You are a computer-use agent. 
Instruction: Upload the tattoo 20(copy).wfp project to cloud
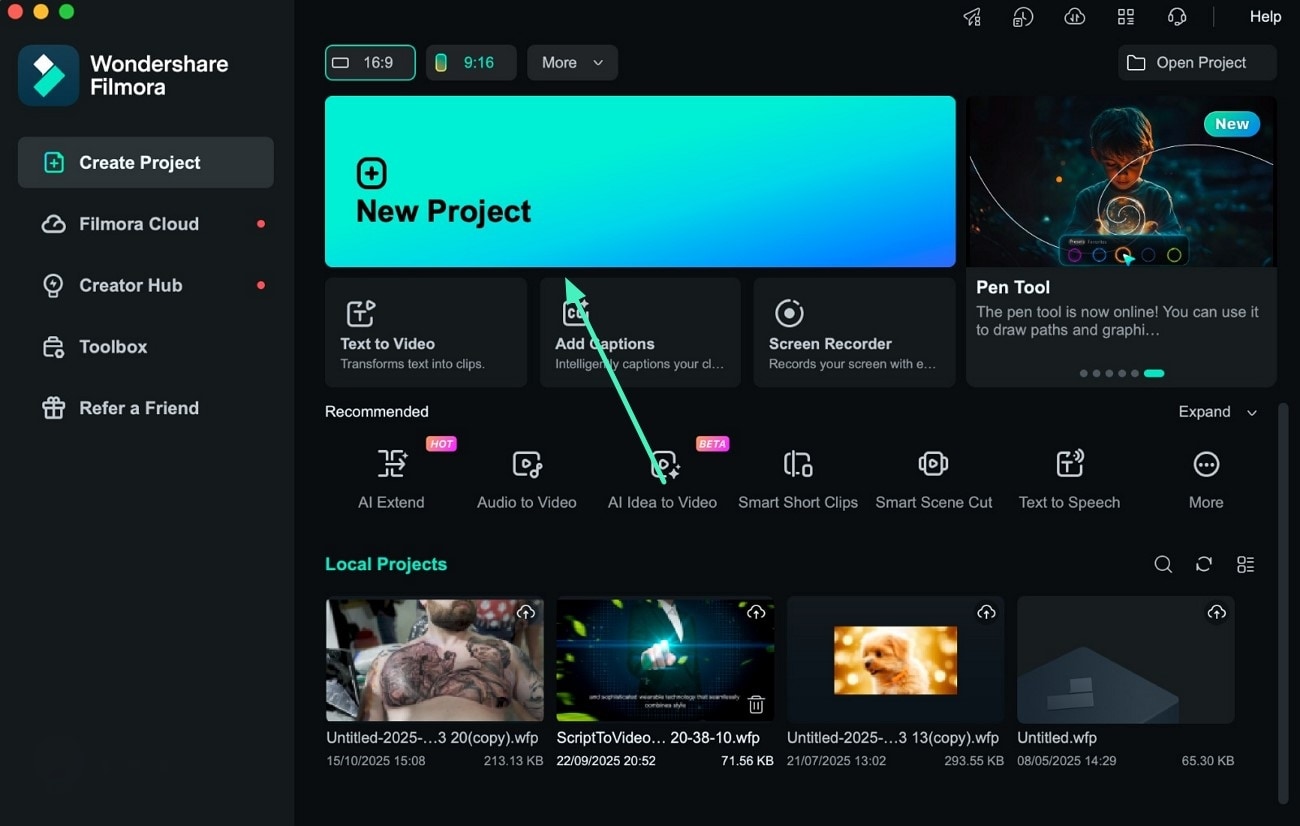coord(526,612)
